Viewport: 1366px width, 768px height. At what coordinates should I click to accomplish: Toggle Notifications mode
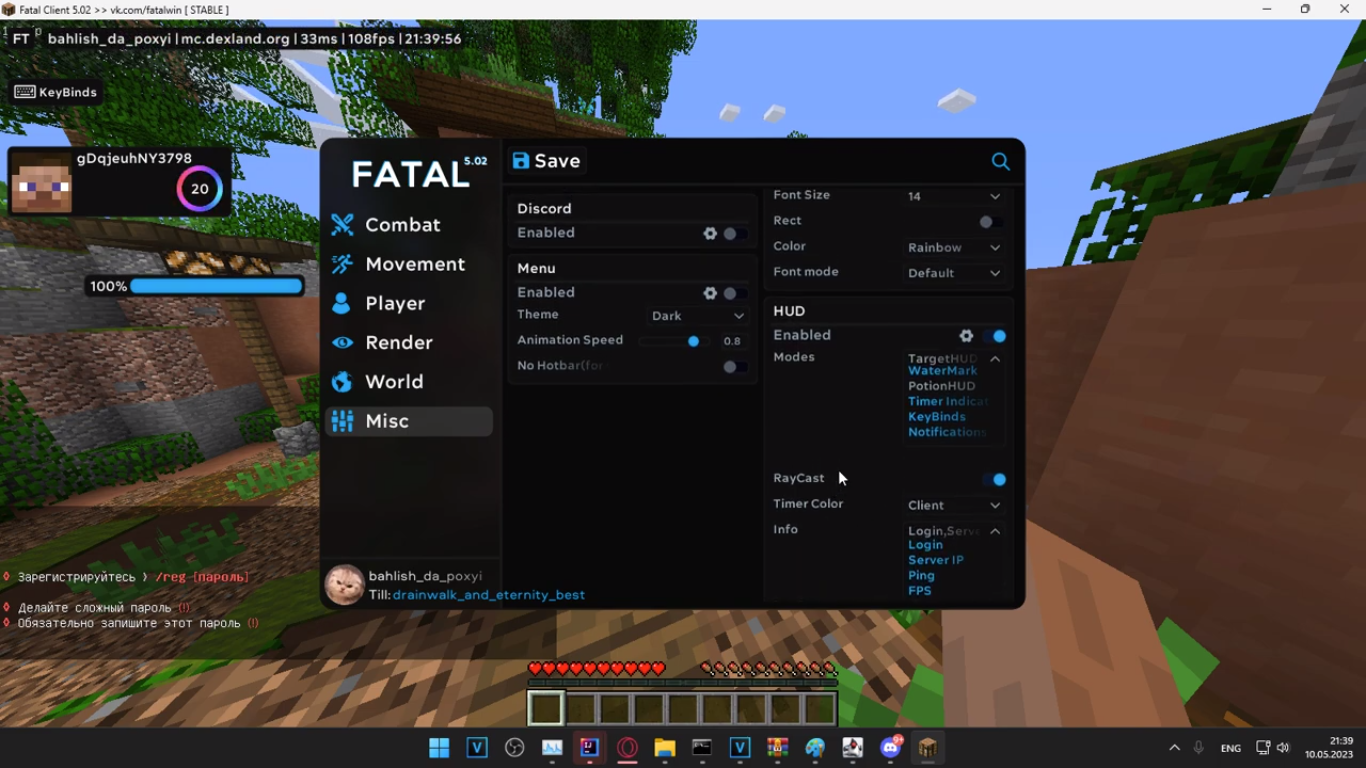(948, 432)
